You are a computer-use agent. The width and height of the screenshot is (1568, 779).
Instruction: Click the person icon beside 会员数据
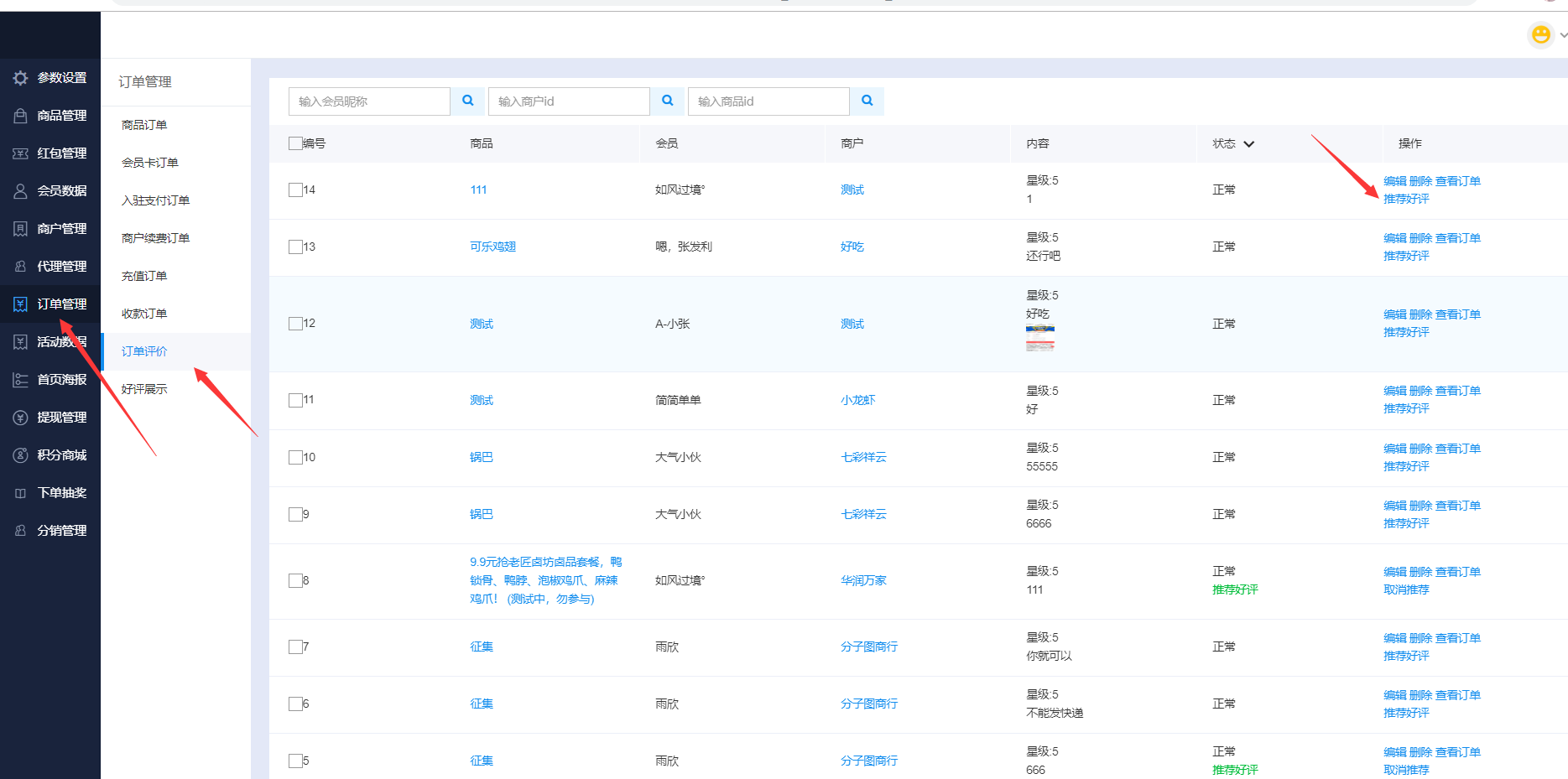tap(20, 191)
